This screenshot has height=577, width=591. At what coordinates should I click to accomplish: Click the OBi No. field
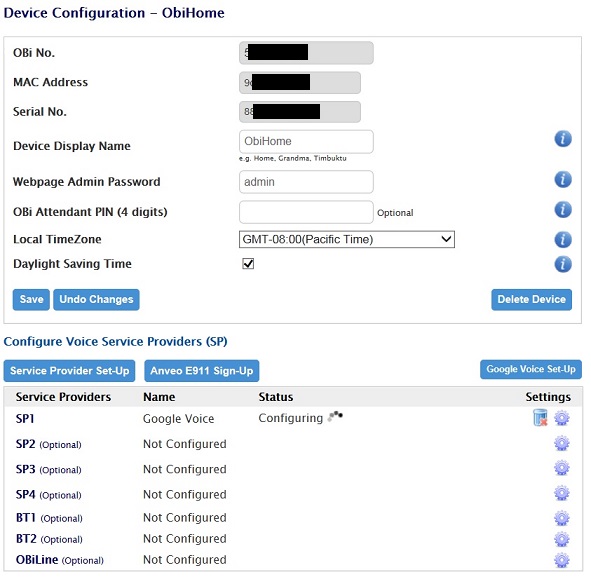pyautogui.click(x=306, y=53)
